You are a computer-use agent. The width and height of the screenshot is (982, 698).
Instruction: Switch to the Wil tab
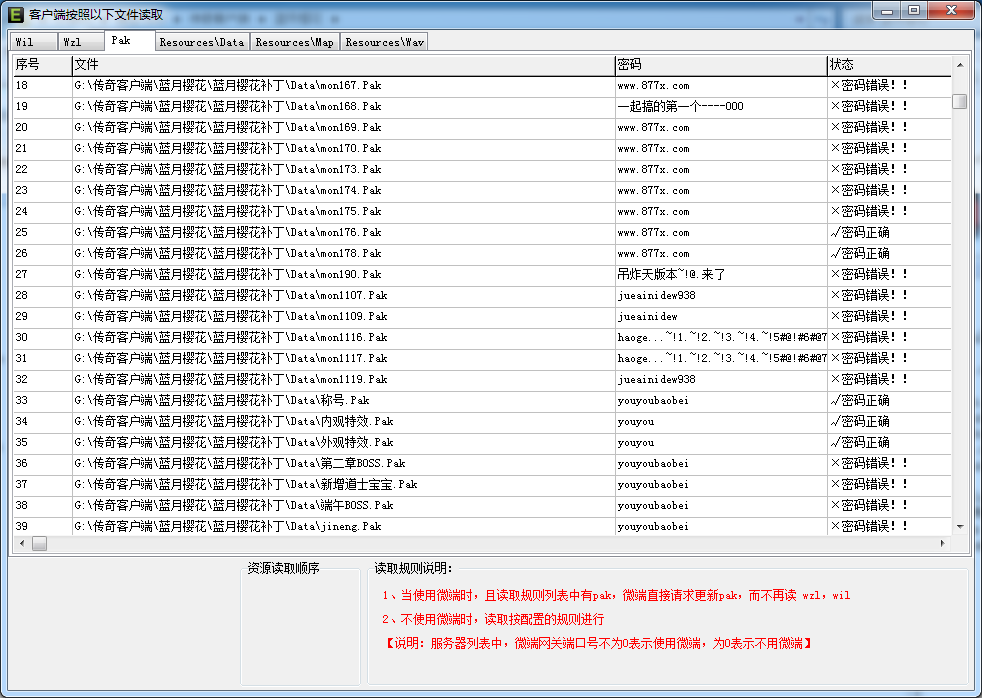point(25,42)
